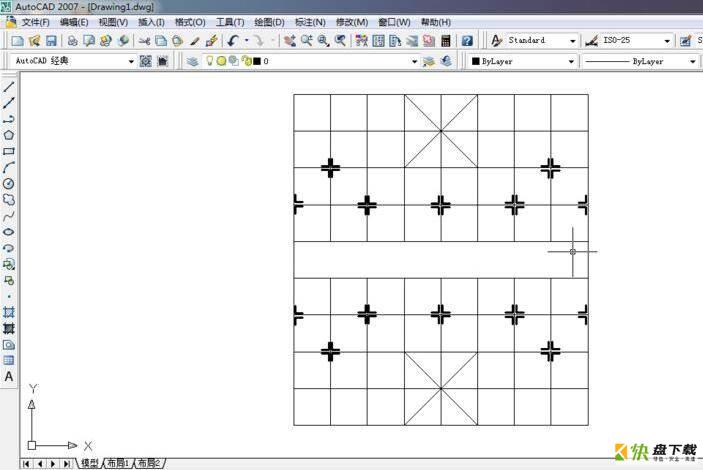Screen dimensions: 703x470
Task: Activate the Zoom Window tool
Action: 323,41
